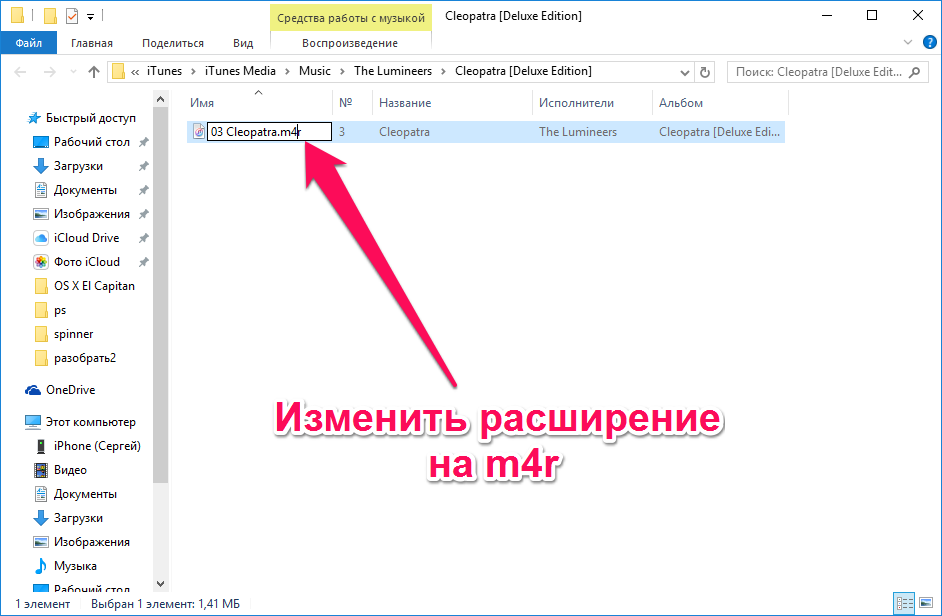The width and height of the screenshot is (942, 616).
Task: Sort by Название column header
Action: (x=452, y=103)
